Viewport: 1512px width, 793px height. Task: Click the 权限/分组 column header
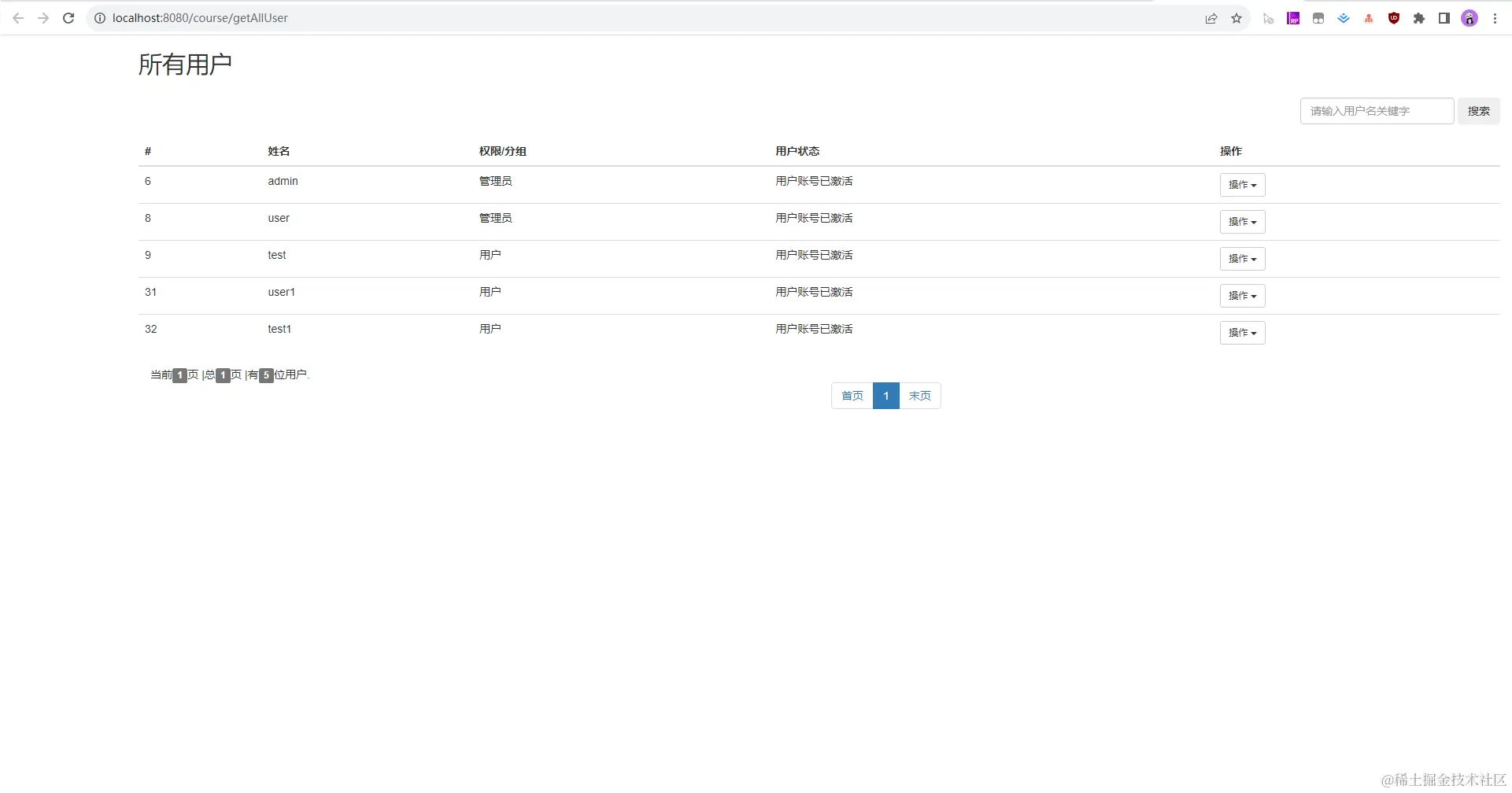point(503,151)
